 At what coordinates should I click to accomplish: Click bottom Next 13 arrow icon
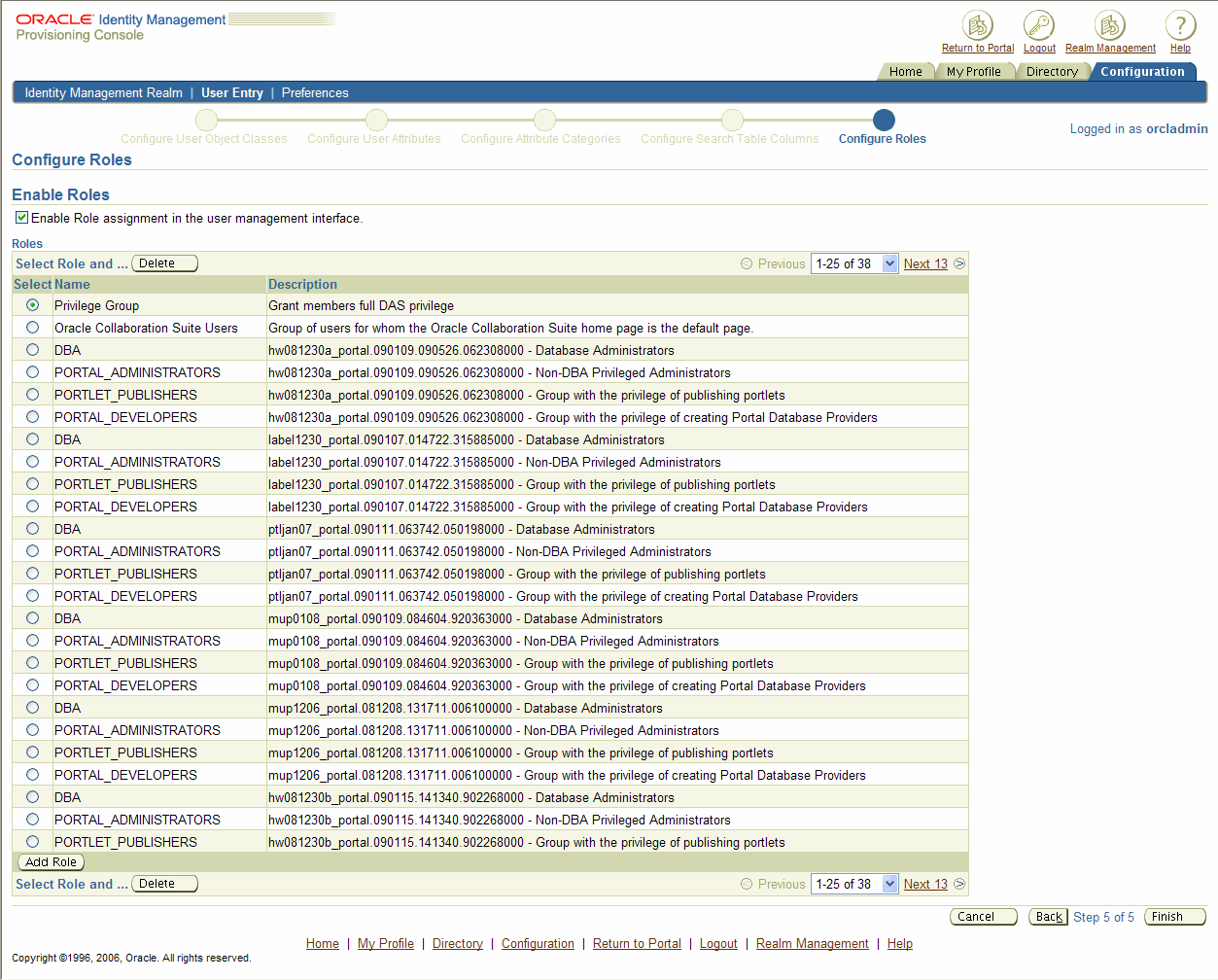point(959,884)
